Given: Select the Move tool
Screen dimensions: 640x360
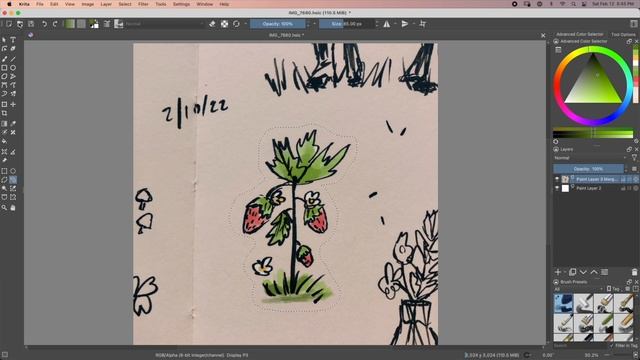Looking at the screenshot, I should pyautogui.click(x=13, y=104).
